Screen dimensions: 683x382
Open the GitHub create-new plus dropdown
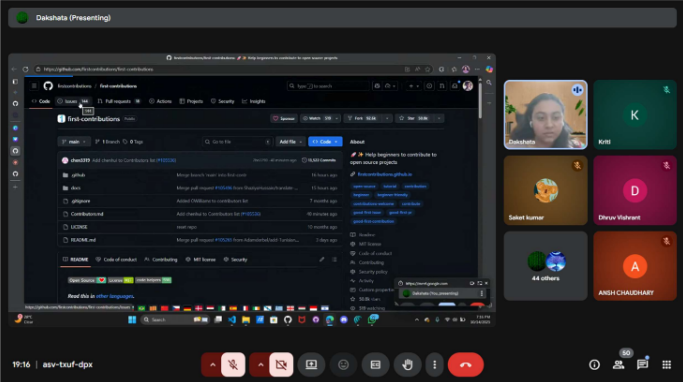point(413,86)
